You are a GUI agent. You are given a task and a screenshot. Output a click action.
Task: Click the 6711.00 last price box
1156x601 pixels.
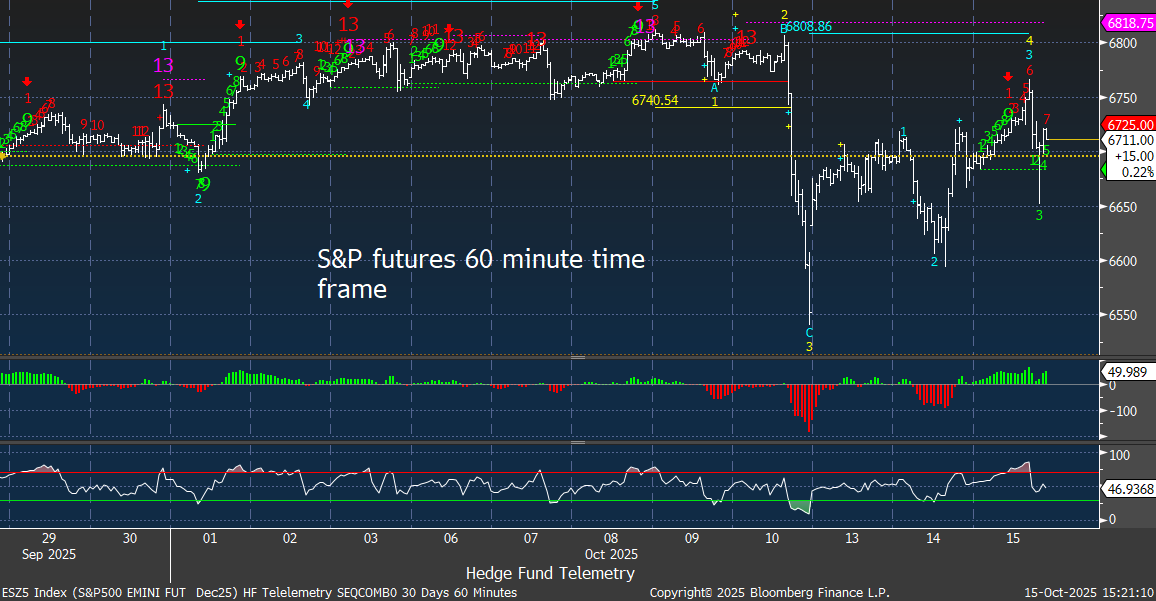click(1129, 140)
